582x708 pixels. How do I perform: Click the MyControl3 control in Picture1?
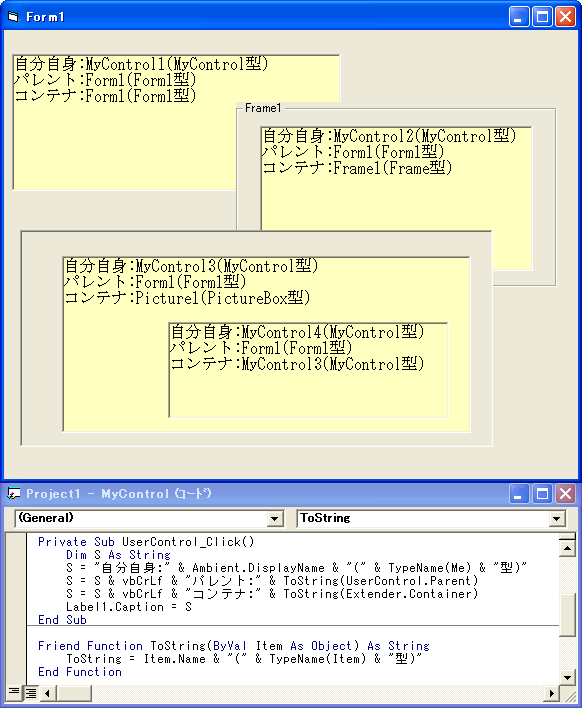[x=113, y=361]
